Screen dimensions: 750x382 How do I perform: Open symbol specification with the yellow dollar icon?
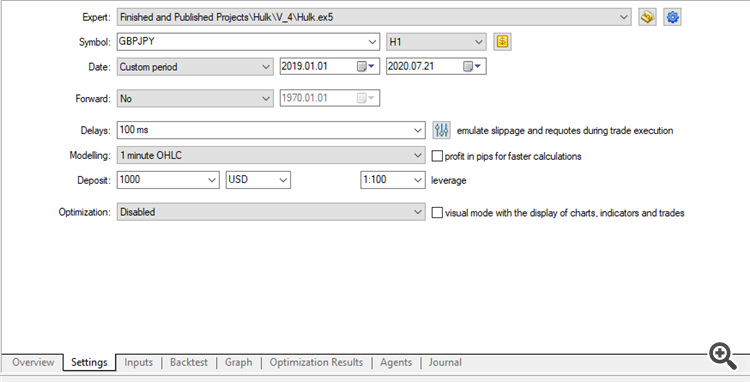[x=502, y=42]
